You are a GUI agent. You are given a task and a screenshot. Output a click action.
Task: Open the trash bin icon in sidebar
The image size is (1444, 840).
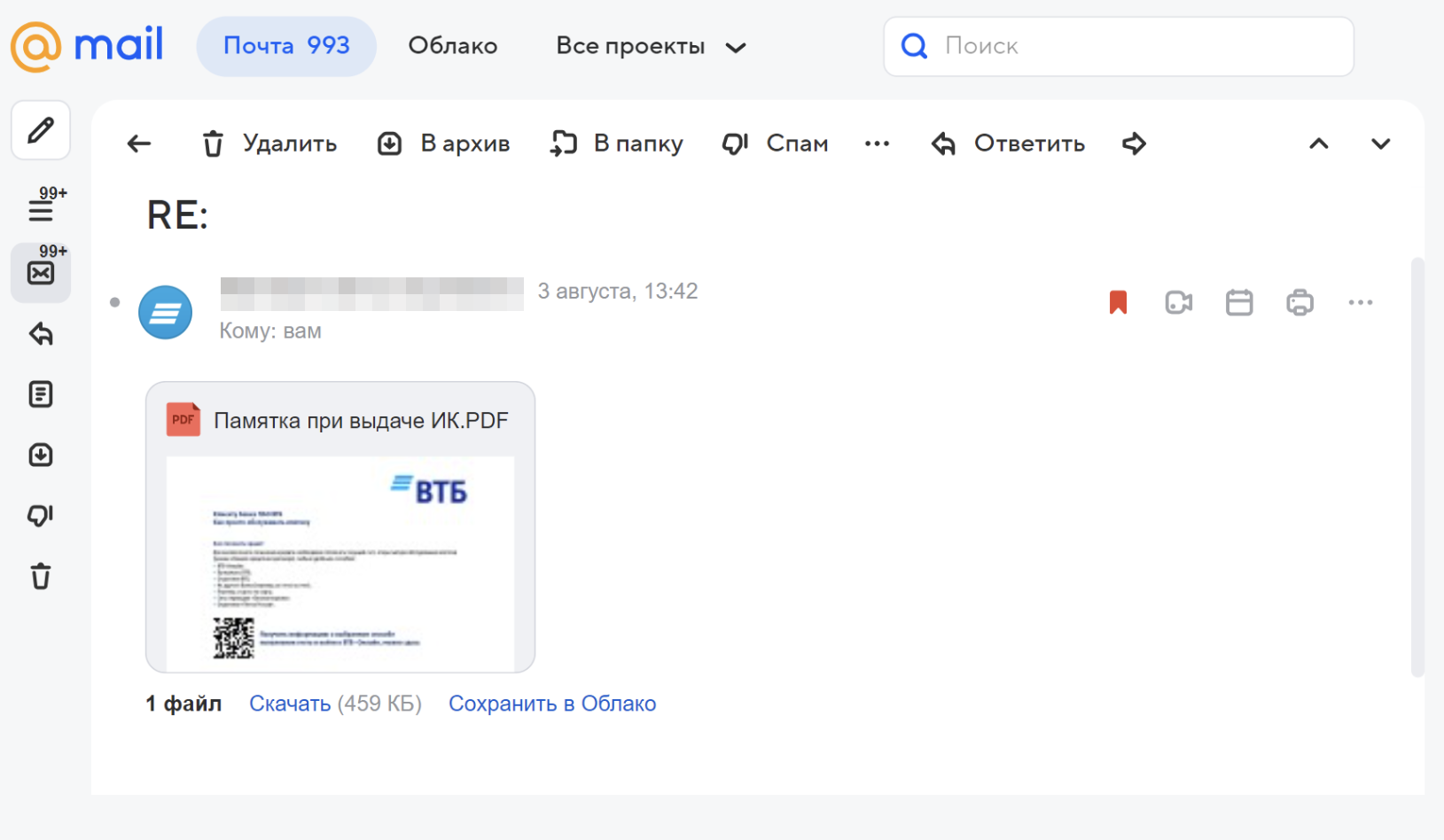pos(41,576)
